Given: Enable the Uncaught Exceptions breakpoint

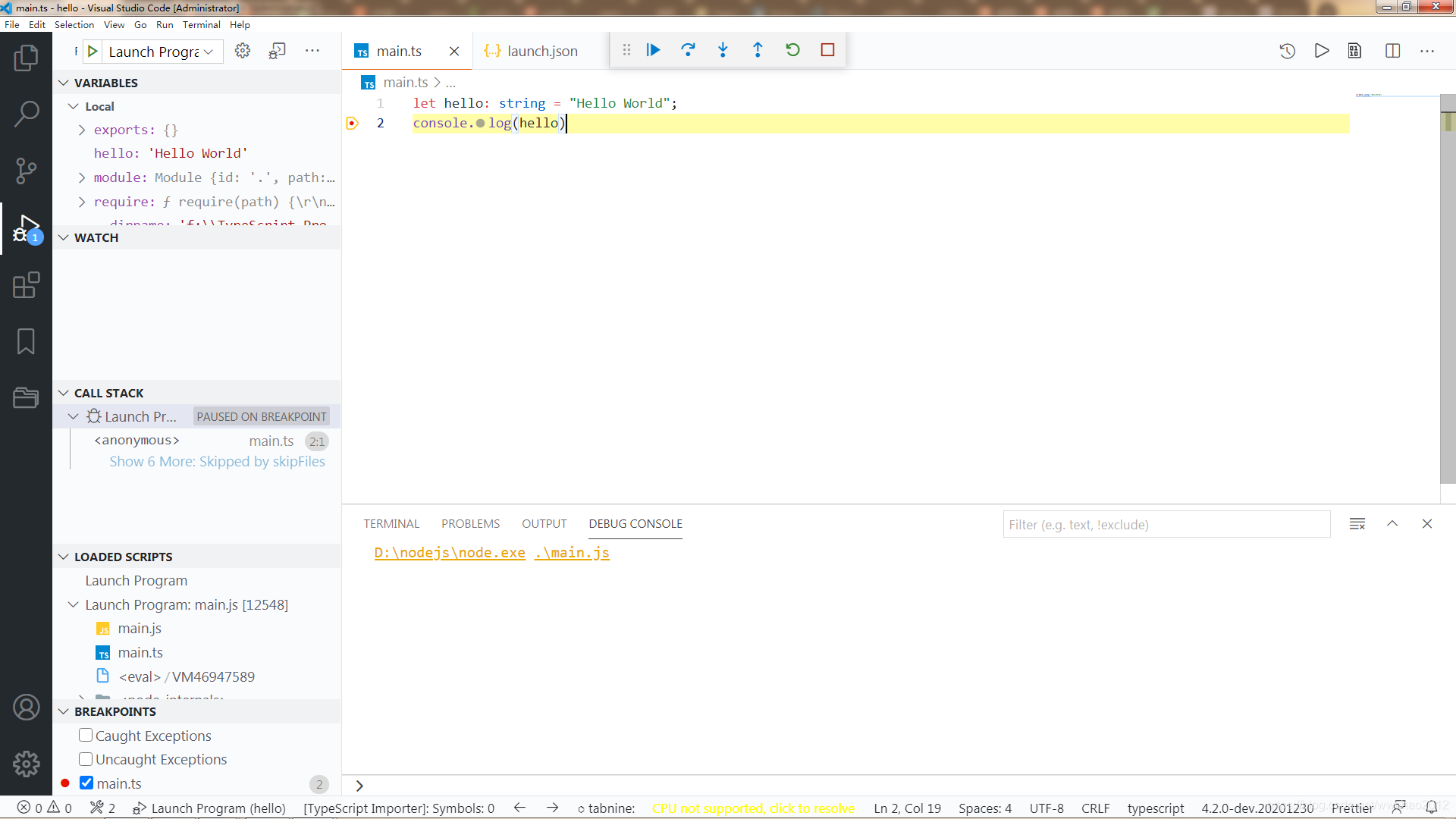Looking at the screenshot, I should tap(86, 759).
